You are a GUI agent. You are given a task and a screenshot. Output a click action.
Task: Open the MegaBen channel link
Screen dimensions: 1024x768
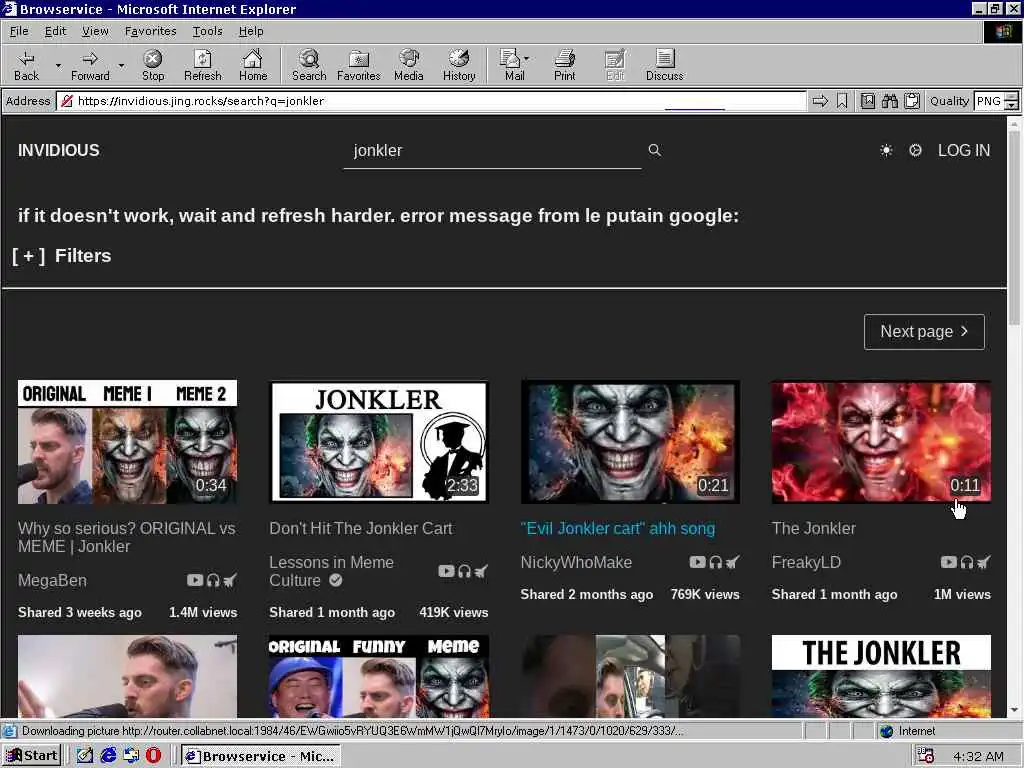point(52,580)
